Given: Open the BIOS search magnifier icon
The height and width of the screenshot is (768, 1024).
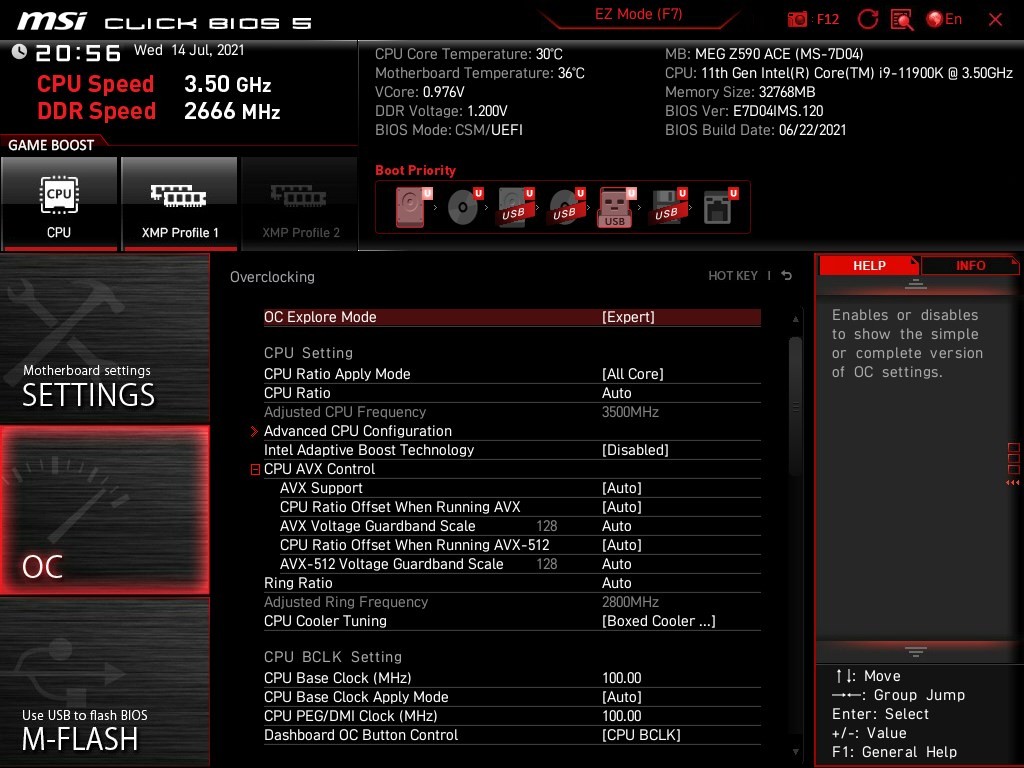Looking at the screenshot, I should pyautogui.click(x=902, y=19).
